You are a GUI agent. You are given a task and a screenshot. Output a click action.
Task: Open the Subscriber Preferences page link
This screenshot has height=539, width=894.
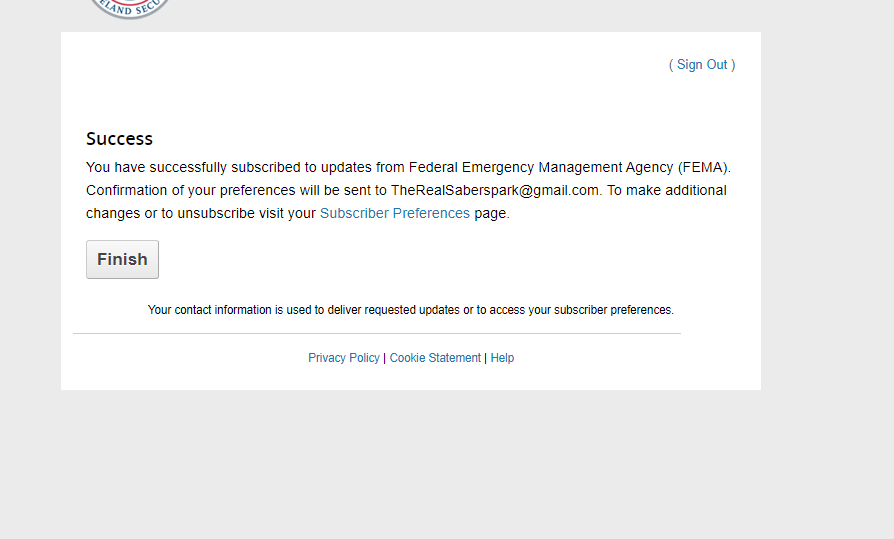coord(395,213)
